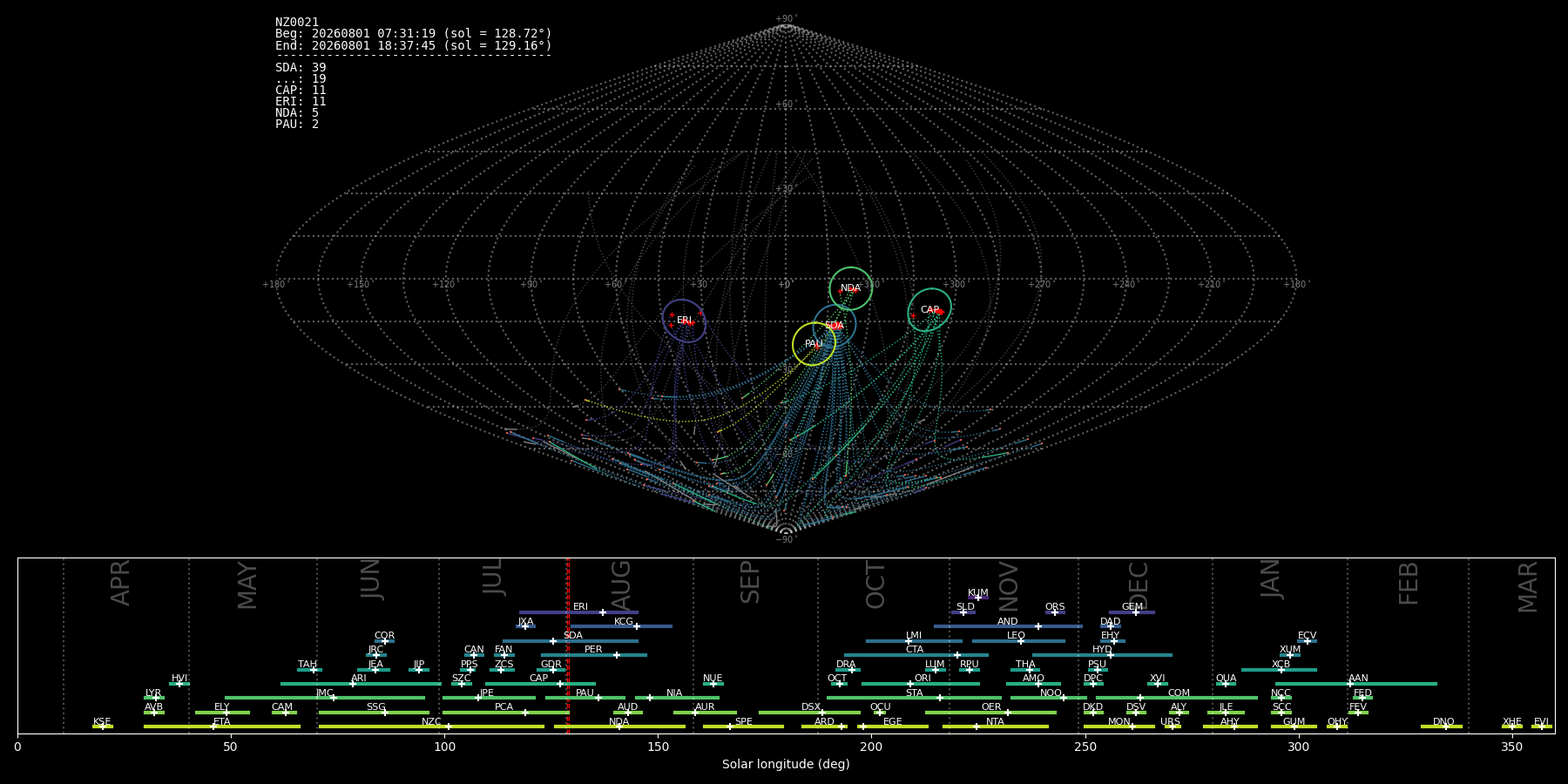Screen dimensions: 1568x784
Task: Click the NZ0021 station name text
Action: 297,22
